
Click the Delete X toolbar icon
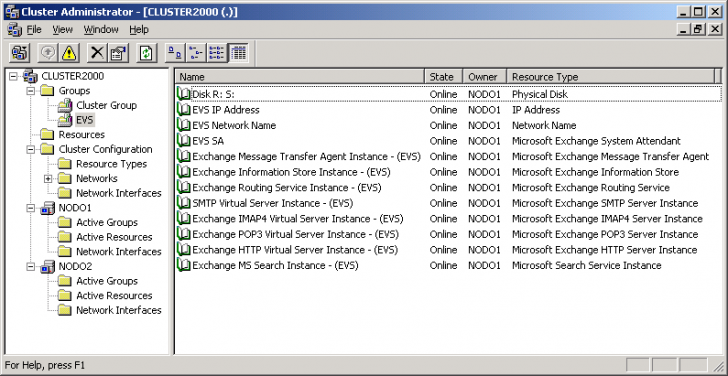(98, 52)
